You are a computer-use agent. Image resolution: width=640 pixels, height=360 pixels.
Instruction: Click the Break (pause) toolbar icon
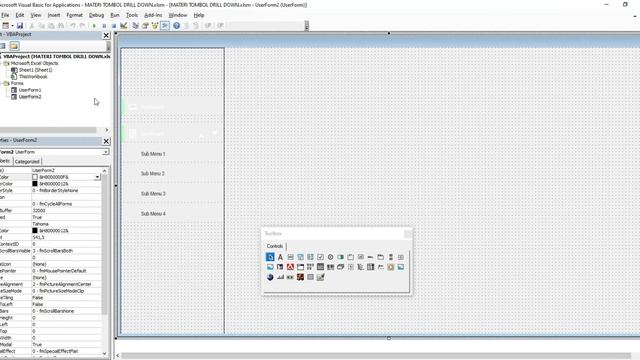click(x=104, y=26)
